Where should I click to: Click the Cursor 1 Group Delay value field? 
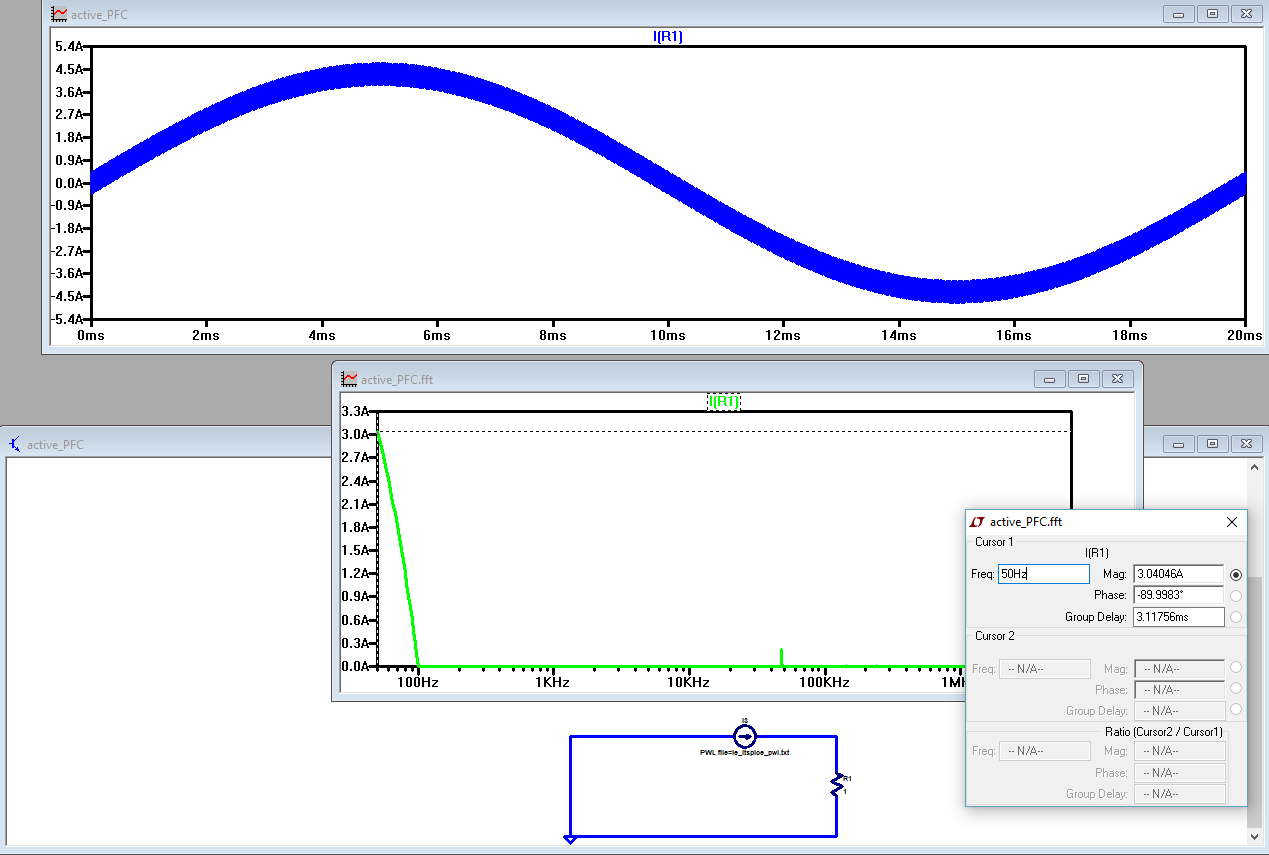tap(1178, 617)
